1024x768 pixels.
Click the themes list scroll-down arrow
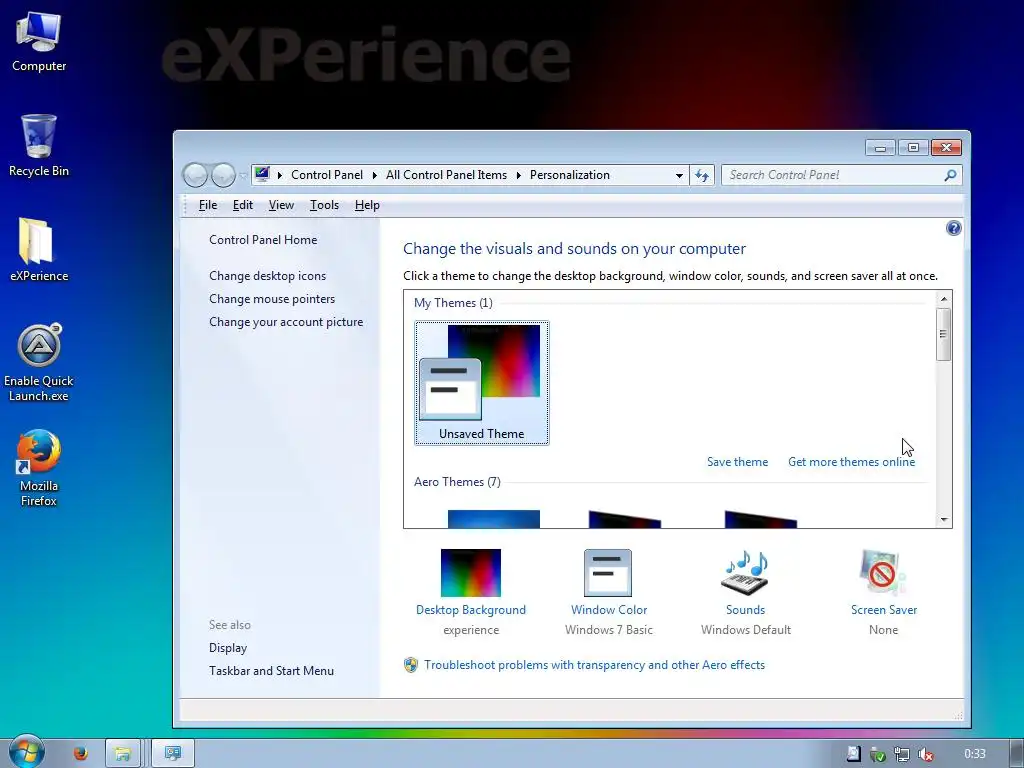944,520
